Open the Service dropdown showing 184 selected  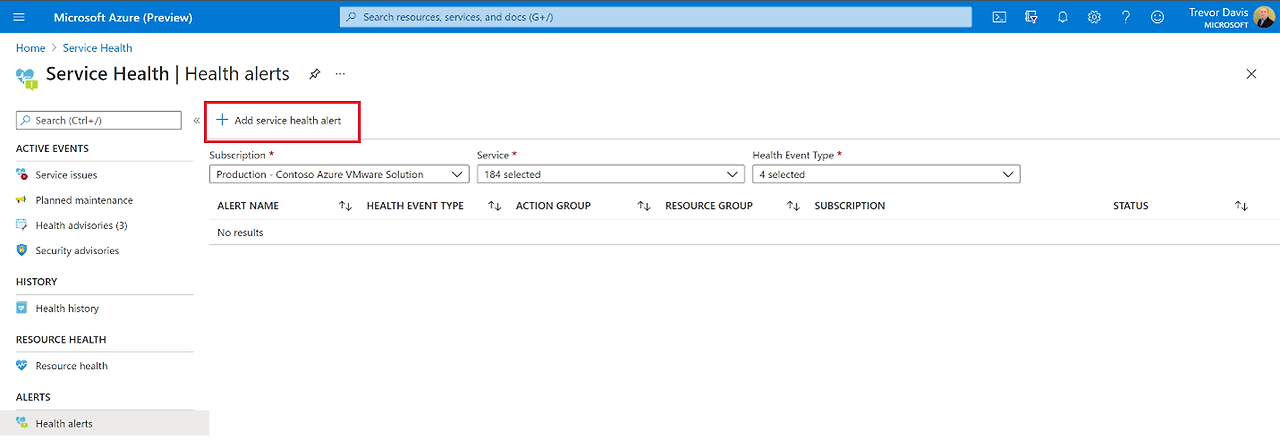pyautogui.click(x=611, y=174)
